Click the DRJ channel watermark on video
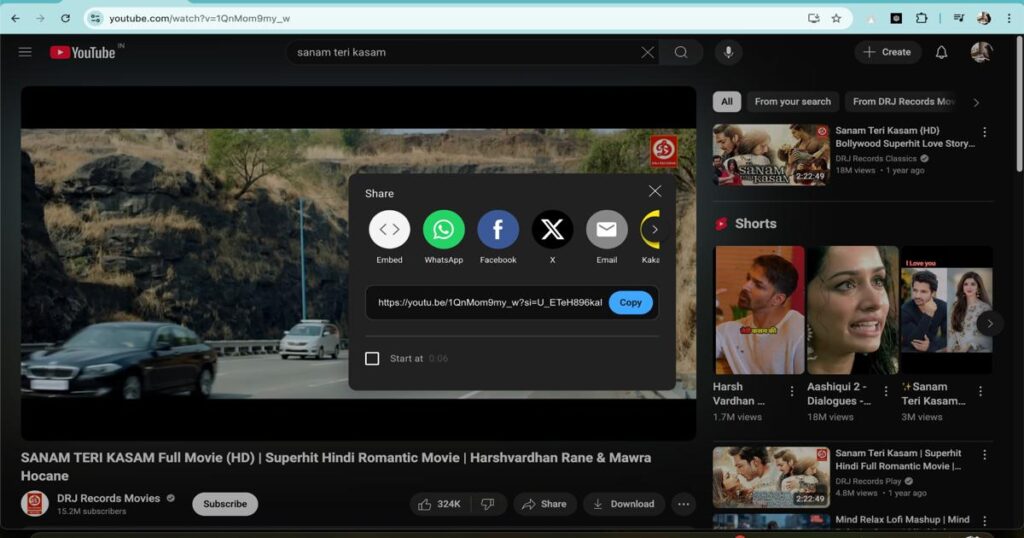Viewport: 1024px width, 538px height. (664, 150)
